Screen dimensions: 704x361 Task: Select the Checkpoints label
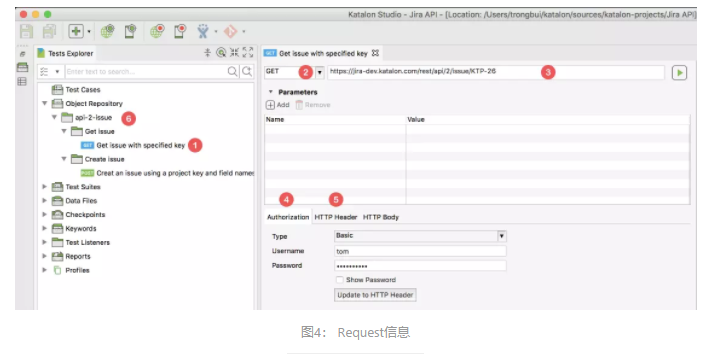(x=85, y=214)
